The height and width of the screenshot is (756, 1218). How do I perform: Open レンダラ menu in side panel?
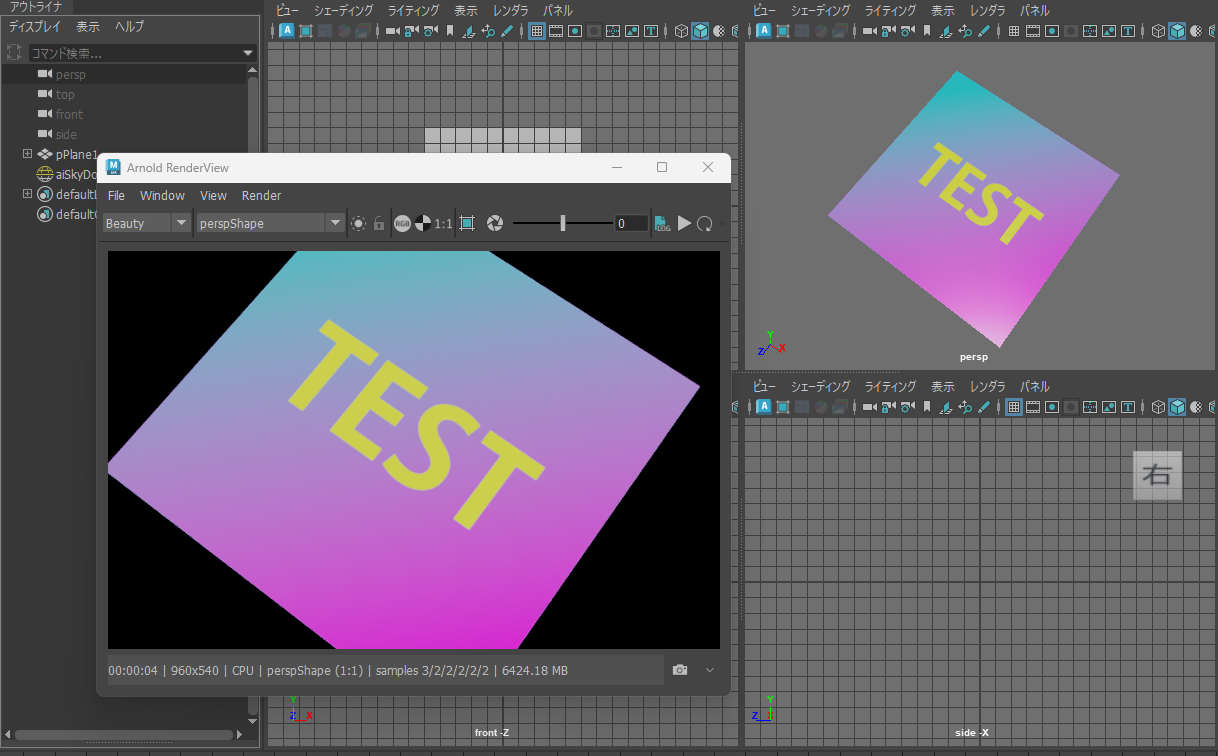(x=988, y=386)
